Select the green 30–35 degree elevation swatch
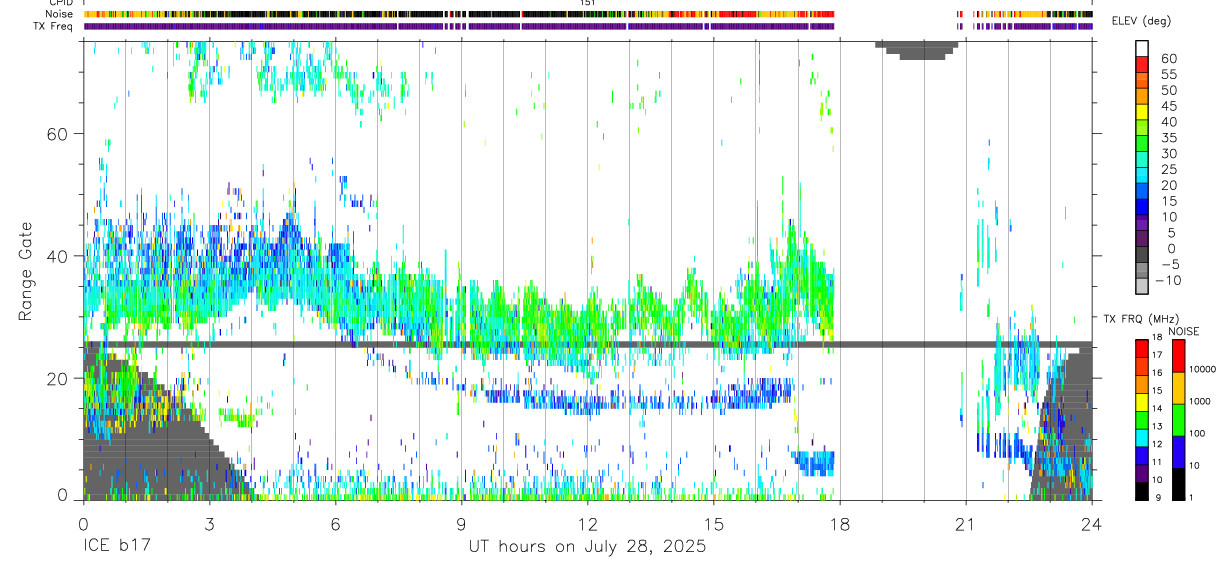 1142,145
